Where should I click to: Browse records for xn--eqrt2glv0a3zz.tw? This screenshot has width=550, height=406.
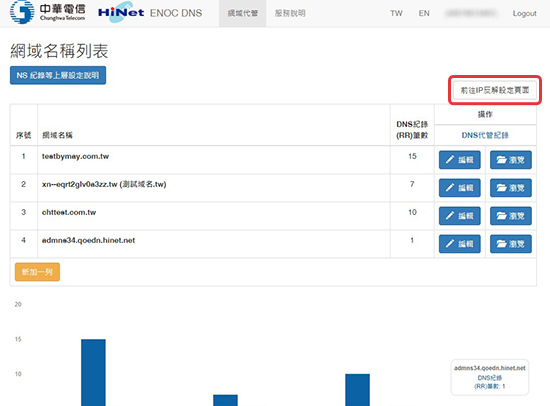tap(511, 188)
